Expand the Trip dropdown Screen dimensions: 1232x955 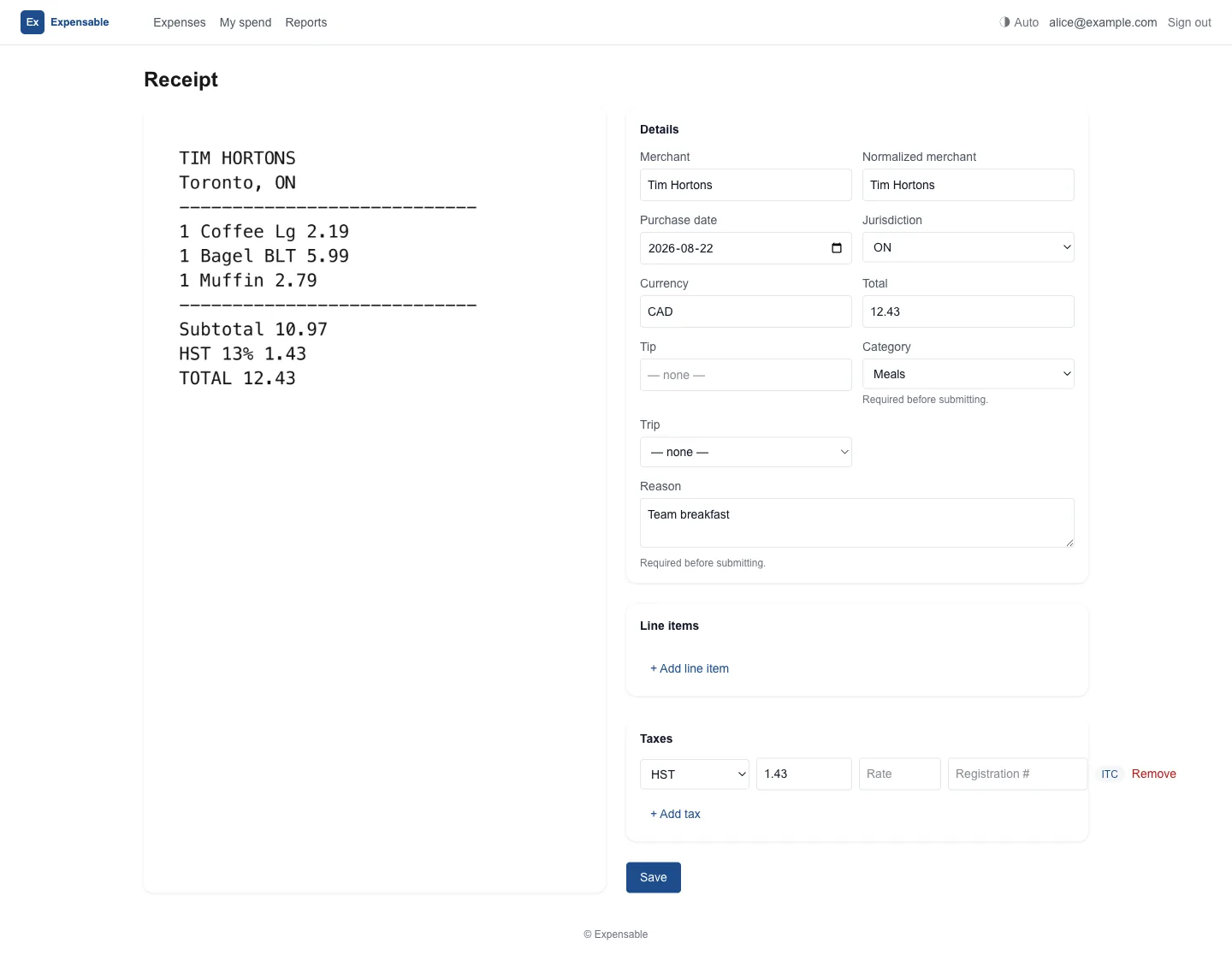(x=746, y=452)
